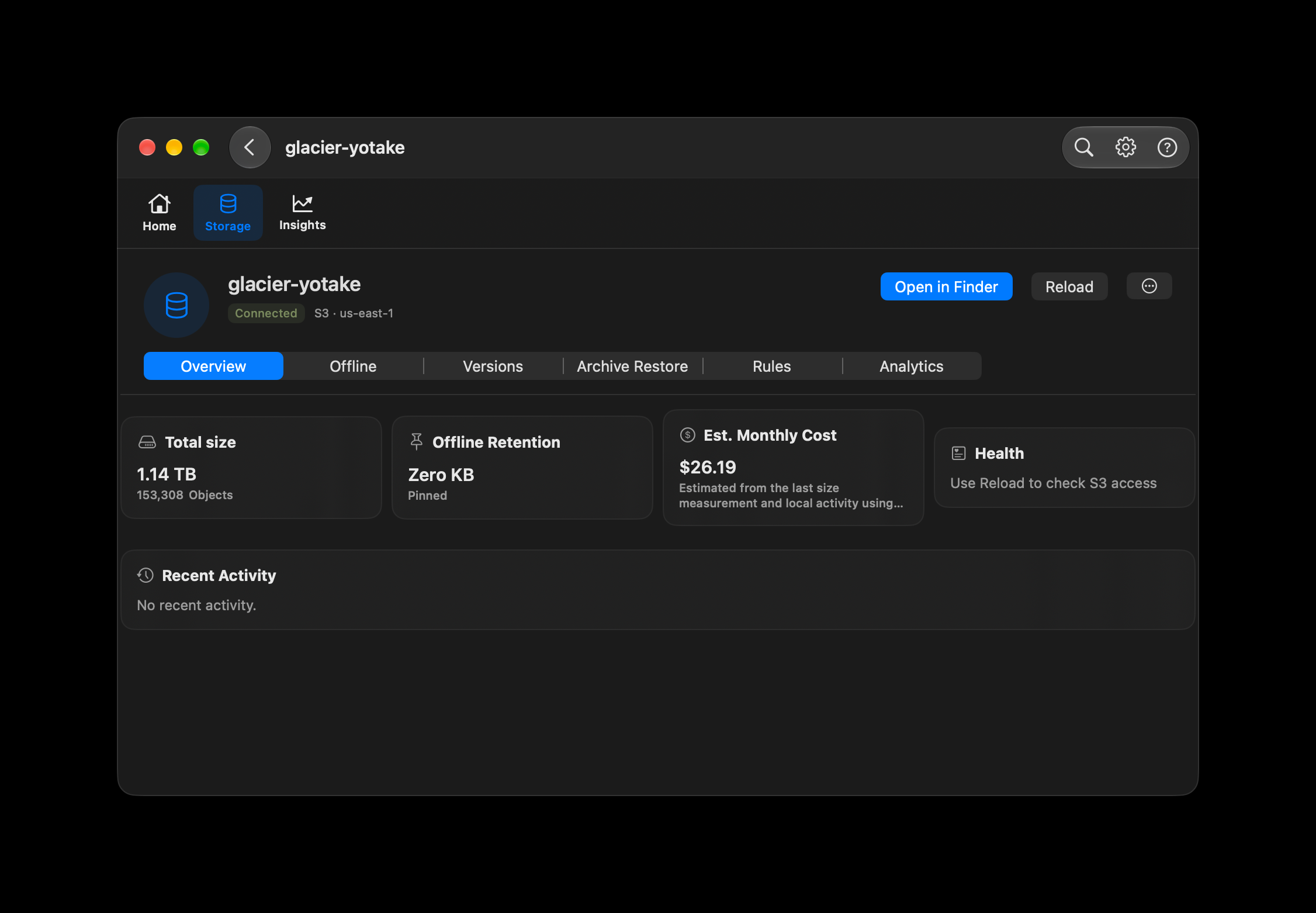Click the Recent Activity clock icon
1316x913 pixels.
(146, 575)
